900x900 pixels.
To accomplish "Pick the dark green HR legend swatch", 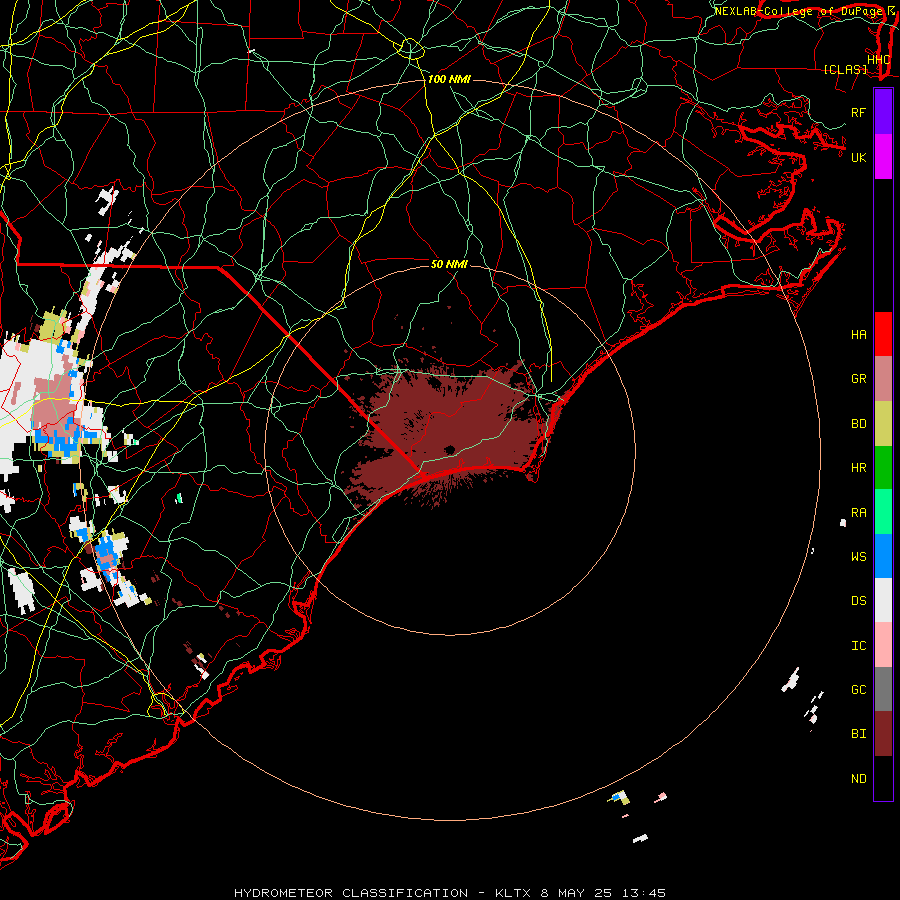I will pyautogui.click(x=883, y=467).
